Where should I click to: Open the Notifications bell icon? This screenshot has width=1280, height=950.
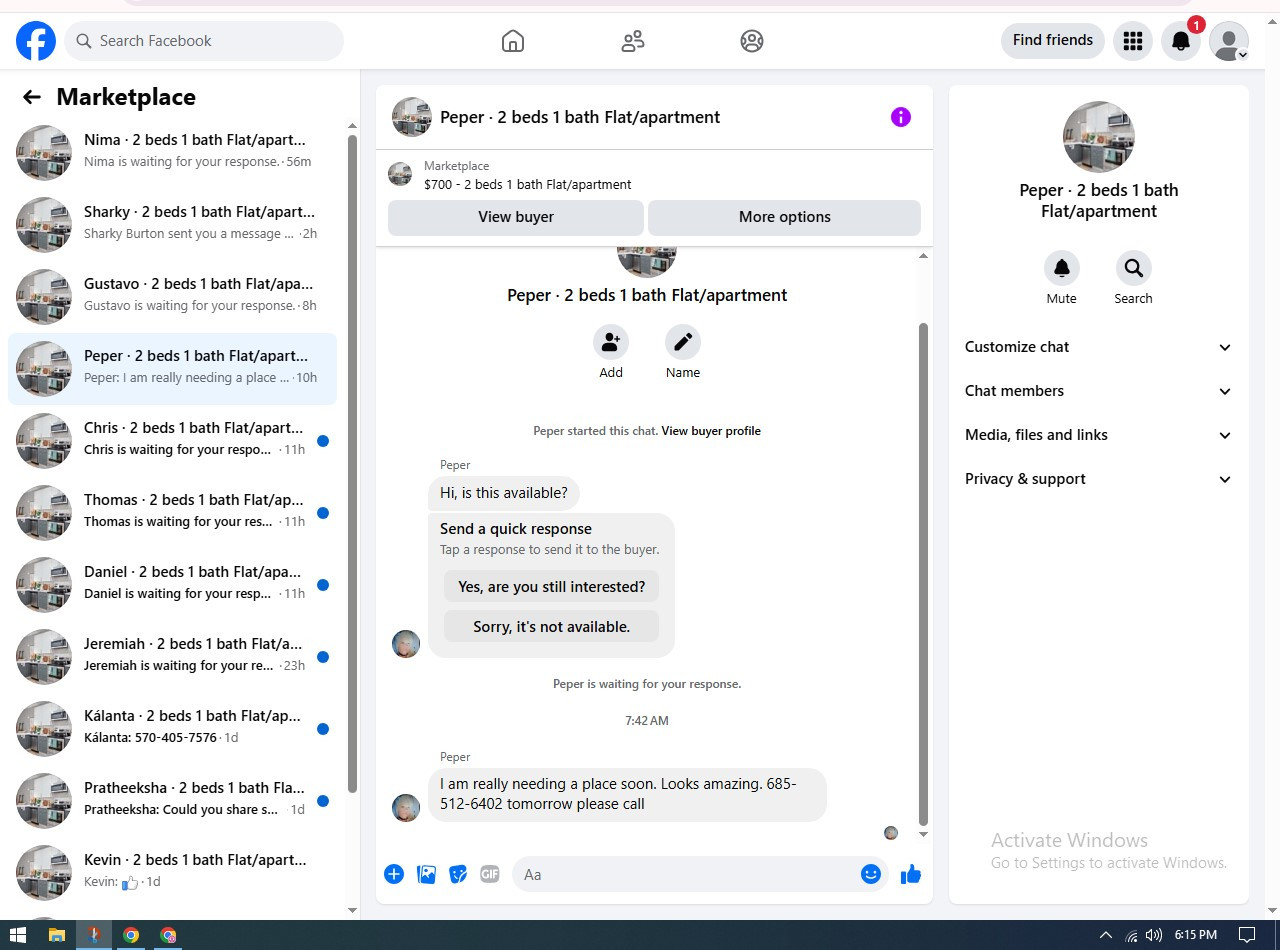[1181, 41]
